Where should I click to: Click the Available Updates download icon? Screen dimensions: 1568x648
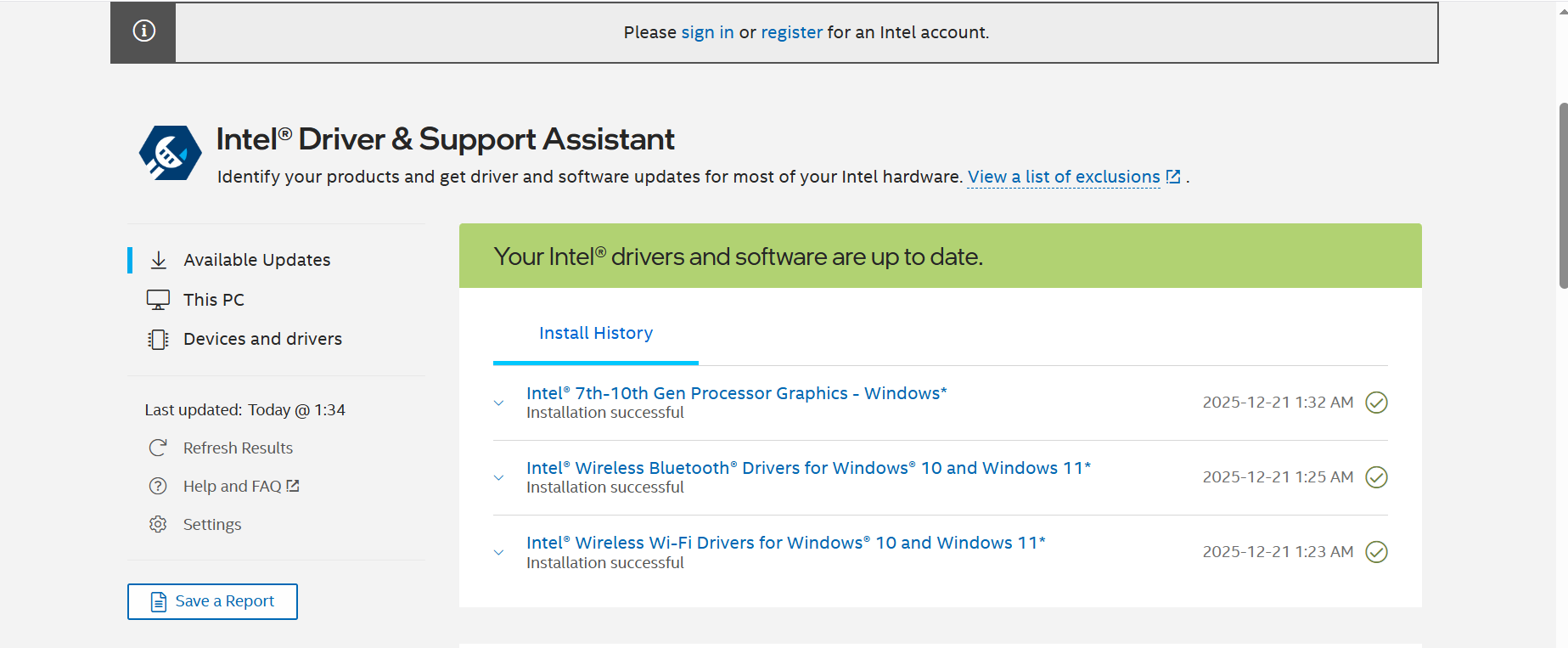click(159, 260)
